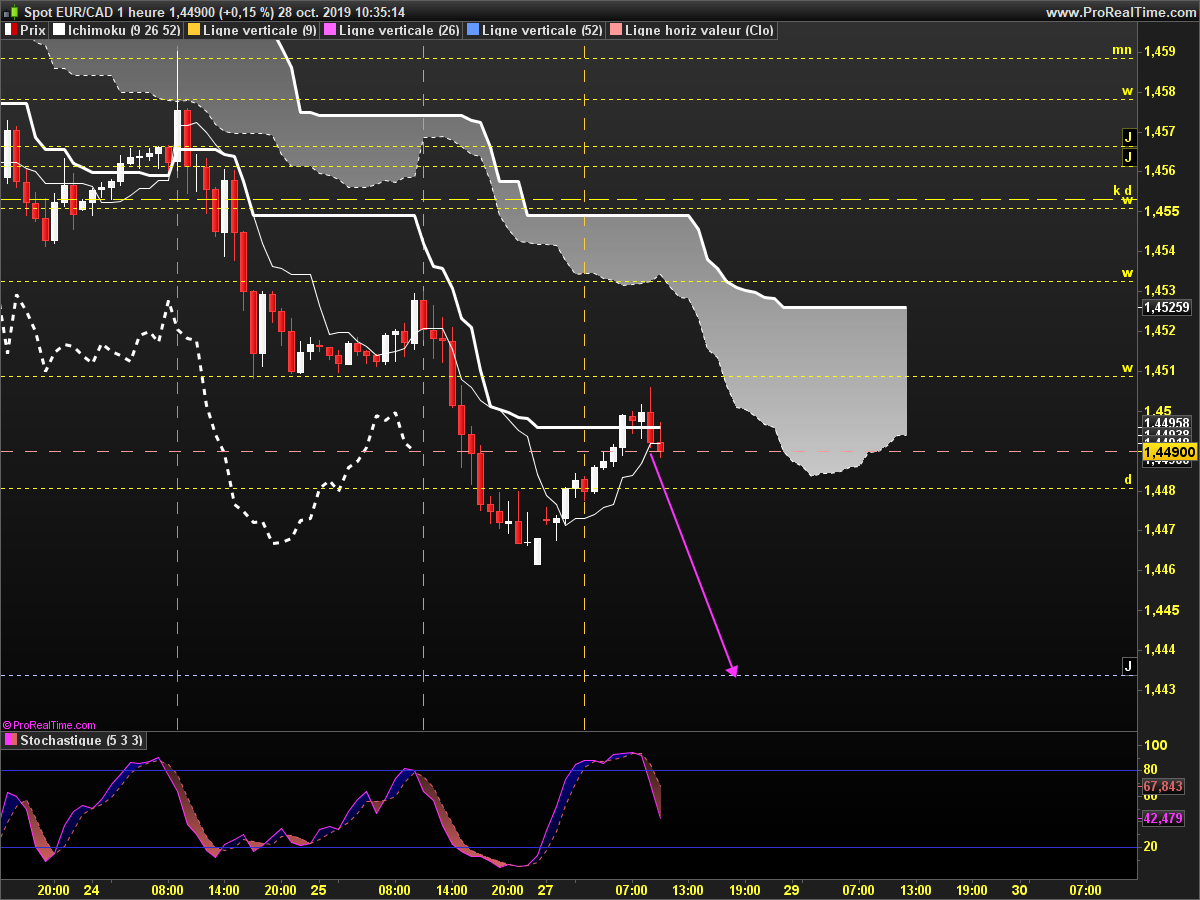Viewport: 1200px width, 900px height.
Task: Click the 1,45259 price tag on the axis
Action: pos(1166,307)
